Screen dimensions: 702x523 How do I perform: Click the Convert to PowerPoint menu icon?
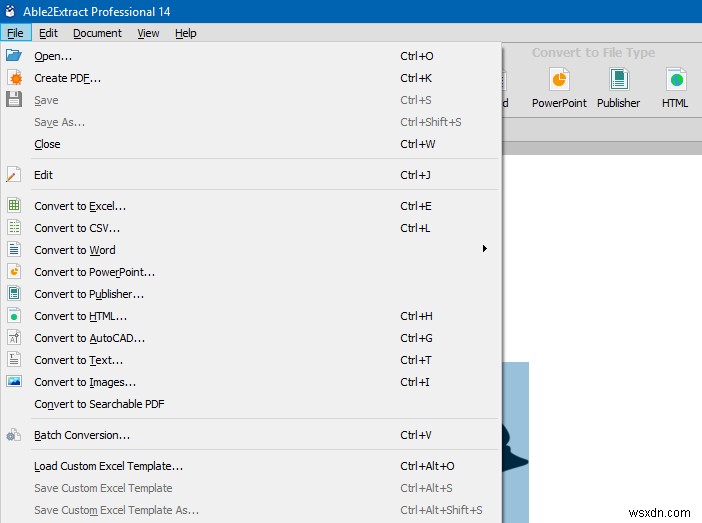14,271
